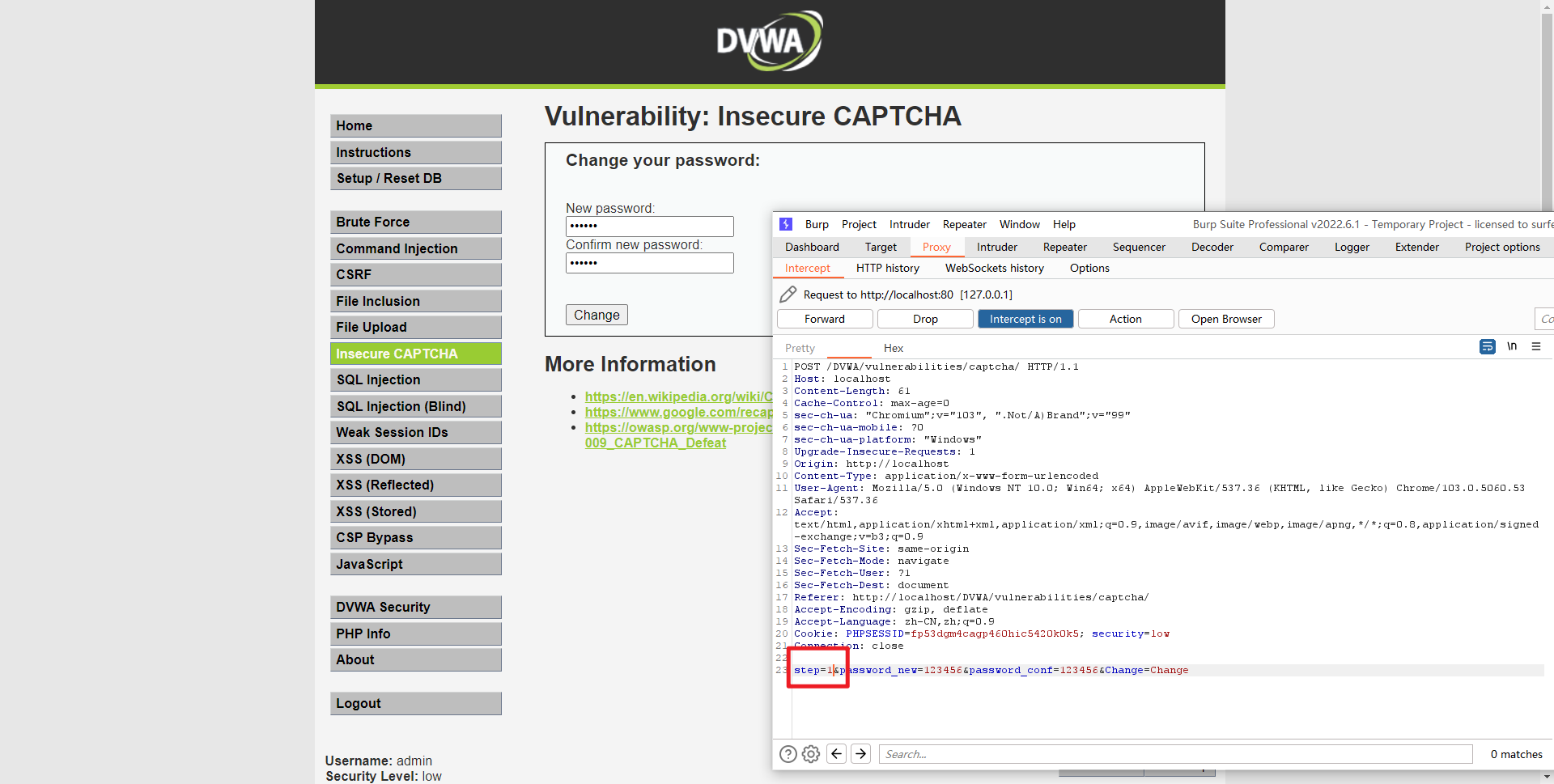The width and height of the screenshot is (1554, 784).
Task: Open the 009_CAPTCHA_Defeat link
Action: point(656,443)
